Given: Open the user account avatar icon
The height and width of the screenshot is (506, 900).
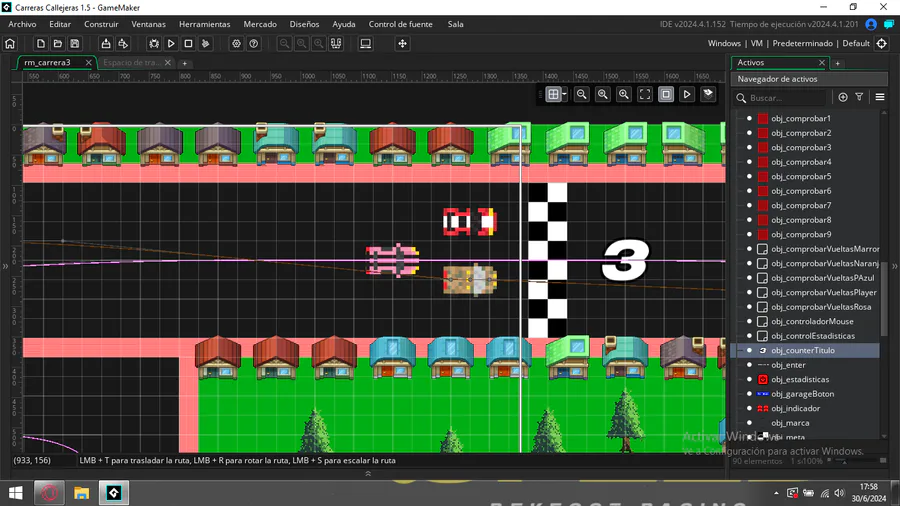Looking at the screenshot, I should 871,24.
